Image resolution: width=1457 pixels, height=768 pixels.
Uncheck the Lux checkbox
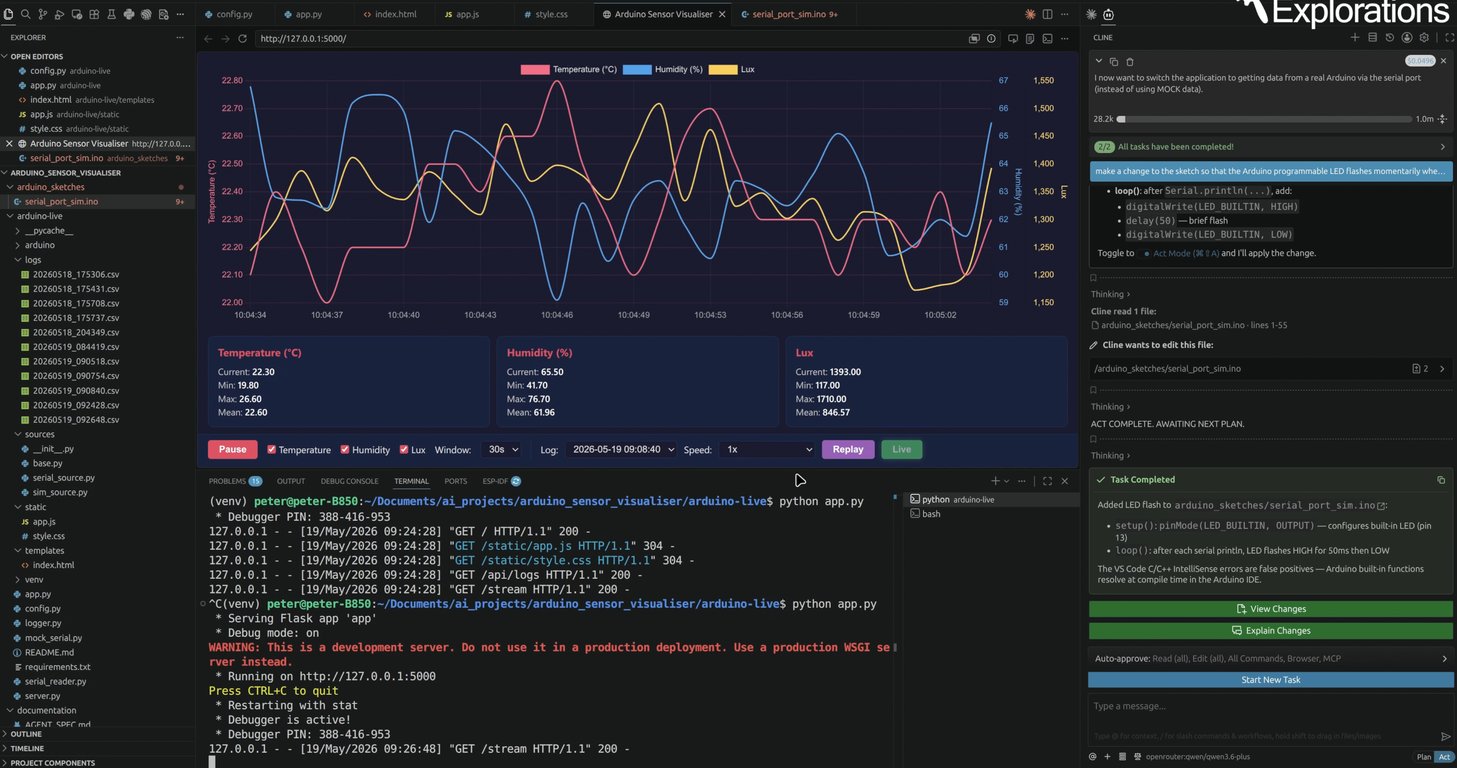point(404,450)
